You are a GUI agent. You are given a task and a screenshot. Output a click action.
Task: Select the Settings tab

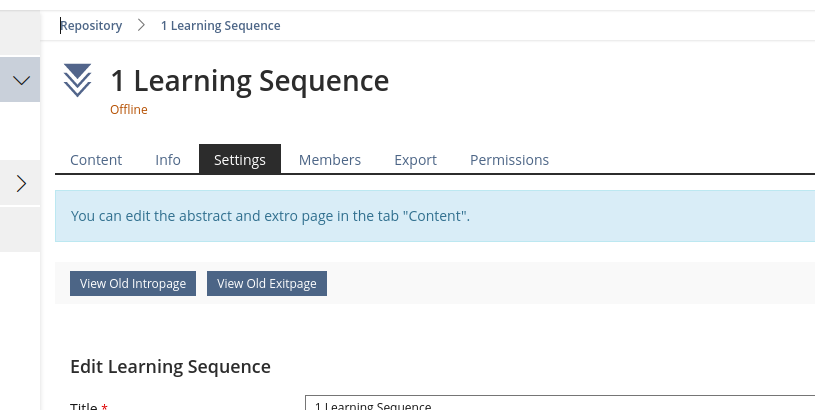coord(240,160)
